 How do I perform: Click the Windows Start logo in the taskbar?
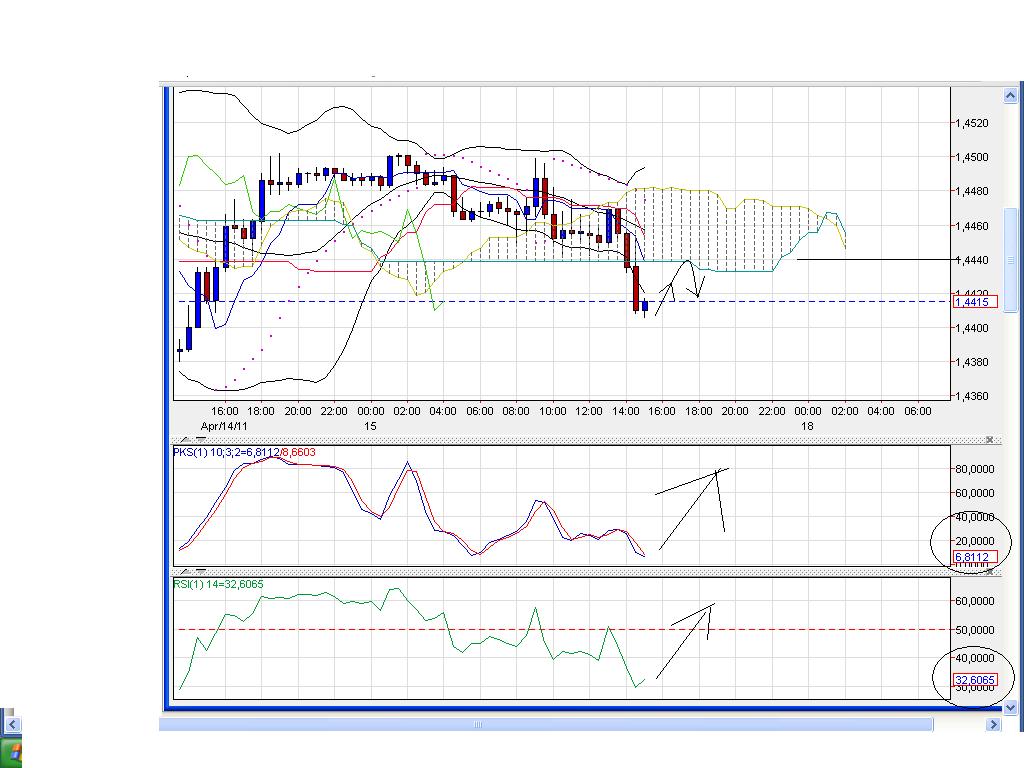(x=14, y=752)
